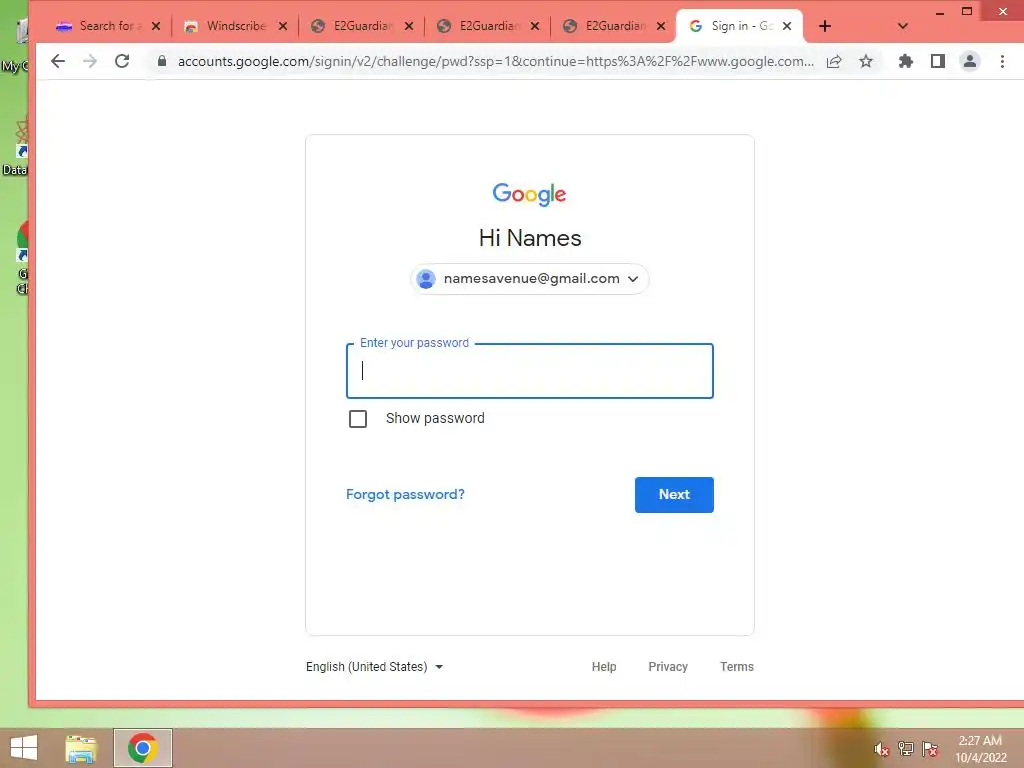Go back to the previous page
Image resolution: width=1024 pixels, height=768 pixels.
click(x=58, y=61)
